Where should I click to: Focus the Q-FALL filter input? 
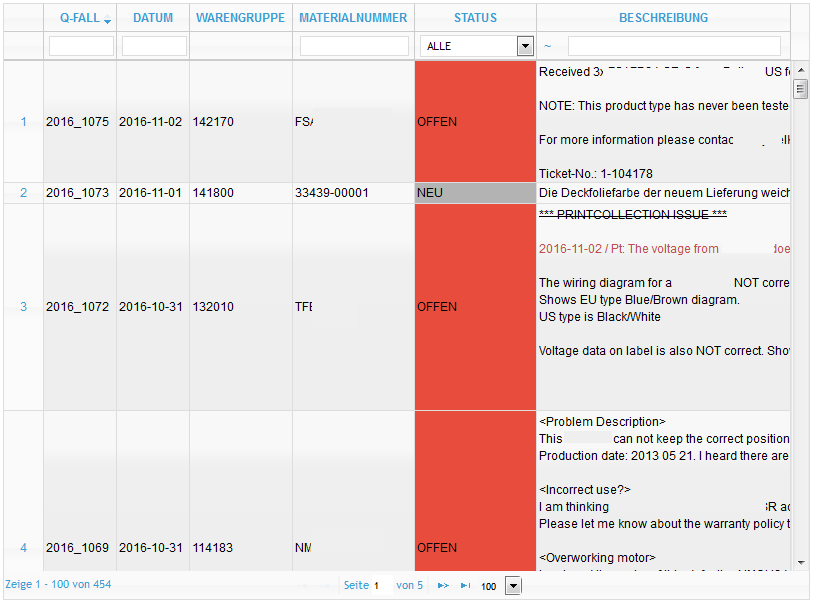(x=82, y=46)
